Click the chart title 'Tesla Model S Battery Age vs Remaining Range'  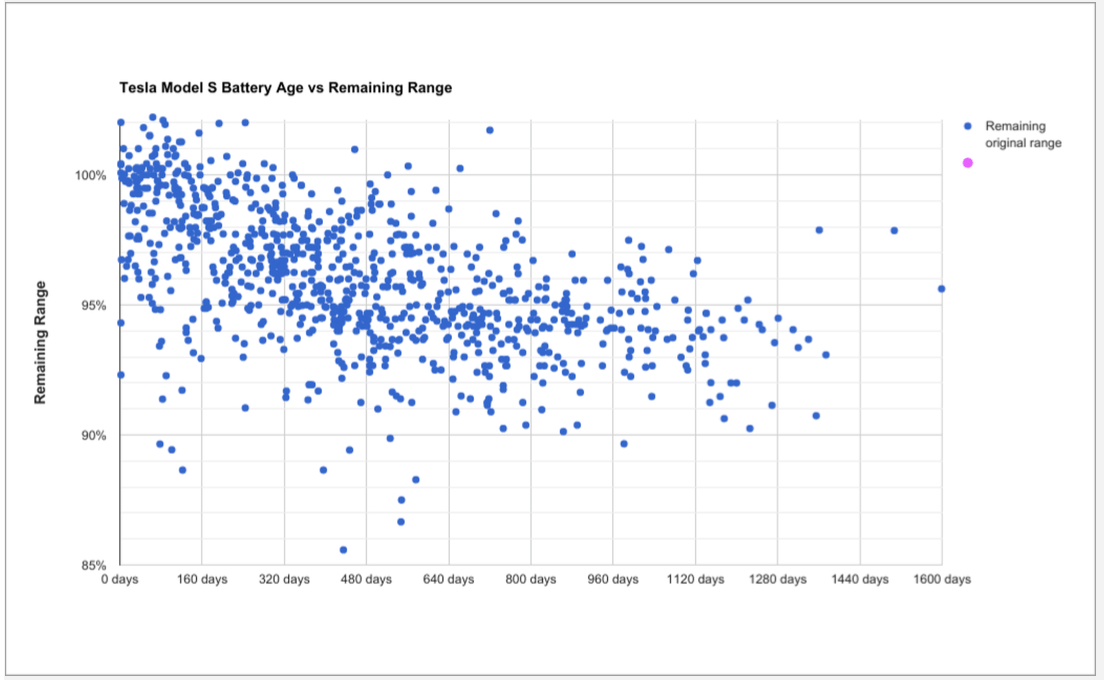(285, 88)
